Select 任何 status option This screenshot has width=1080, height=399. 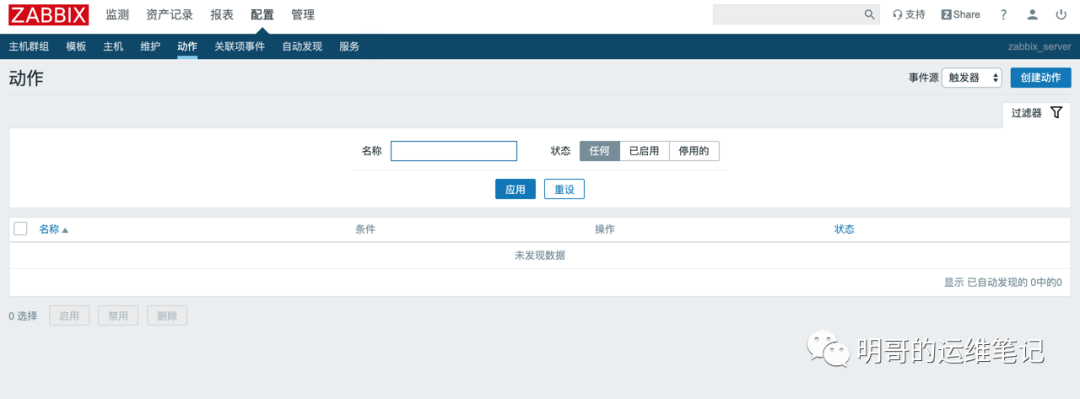click(600, 151)
